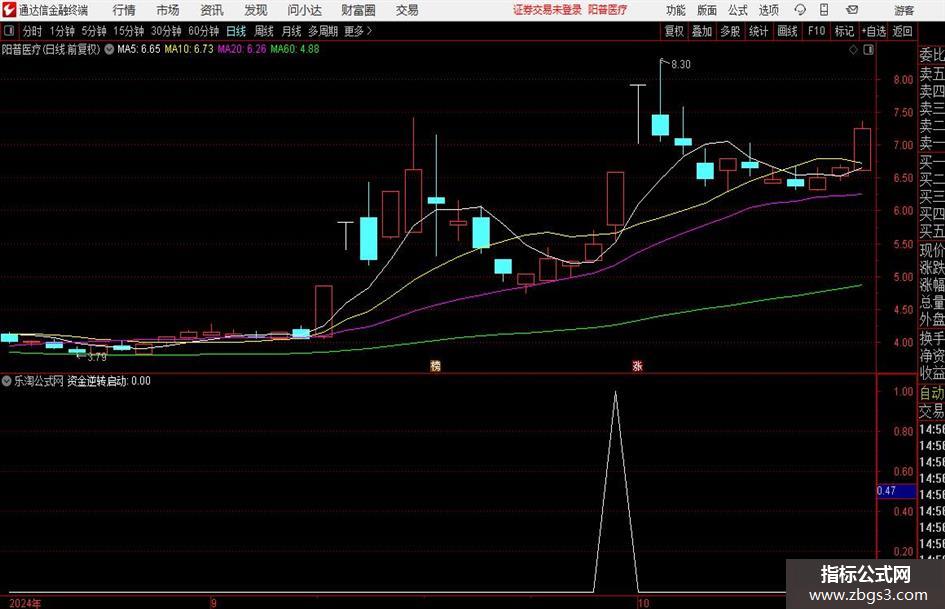Switch to 5分钟 period tab
The width and height of the screenshot is (945, 609).
(93, 31)
